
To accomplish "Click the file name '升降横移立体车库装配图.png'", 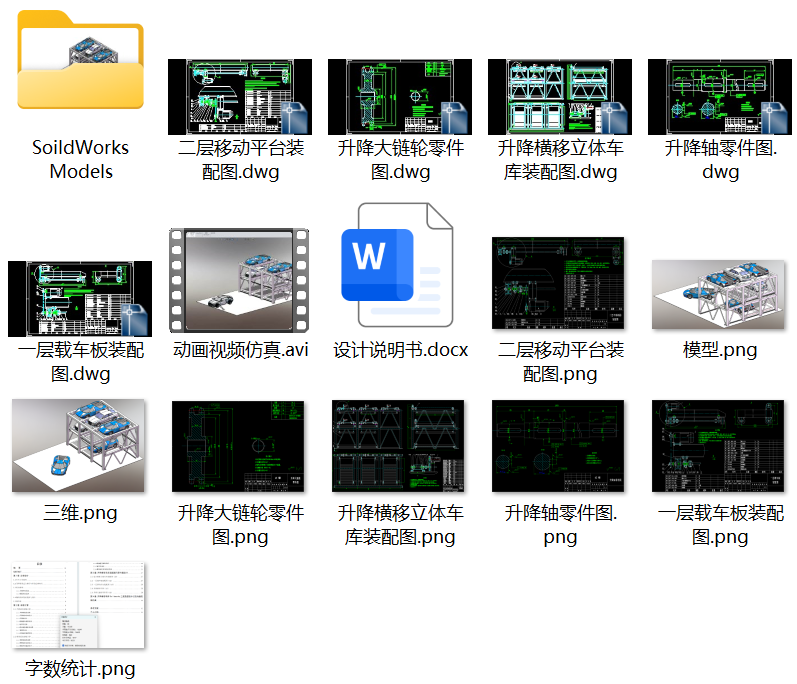I will (401, 524).
